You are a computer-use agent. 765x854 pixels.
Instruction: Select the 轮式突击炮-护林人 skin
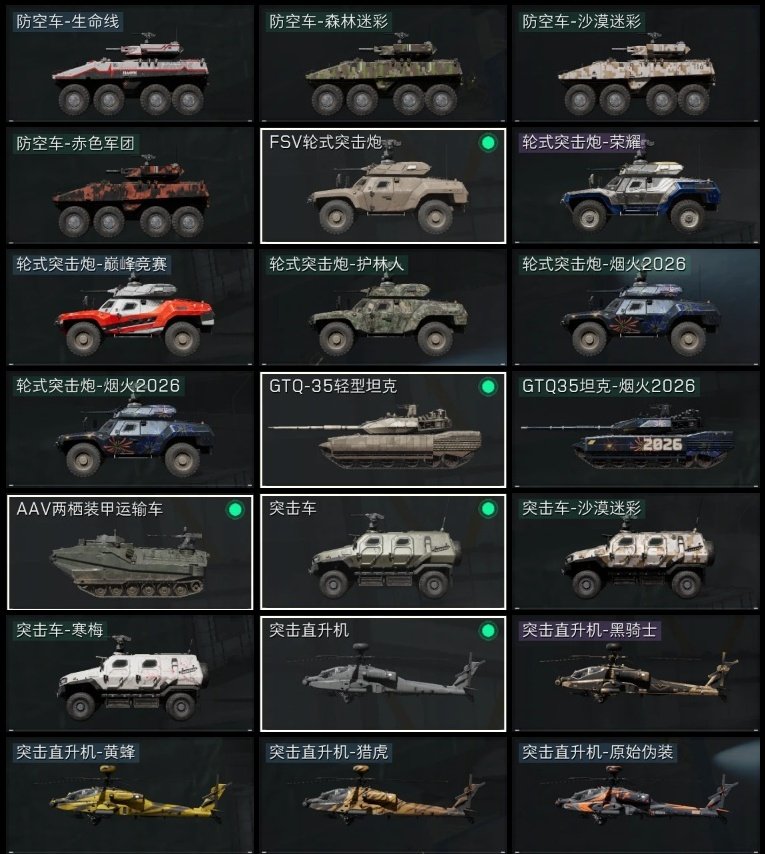pos(383,307)
